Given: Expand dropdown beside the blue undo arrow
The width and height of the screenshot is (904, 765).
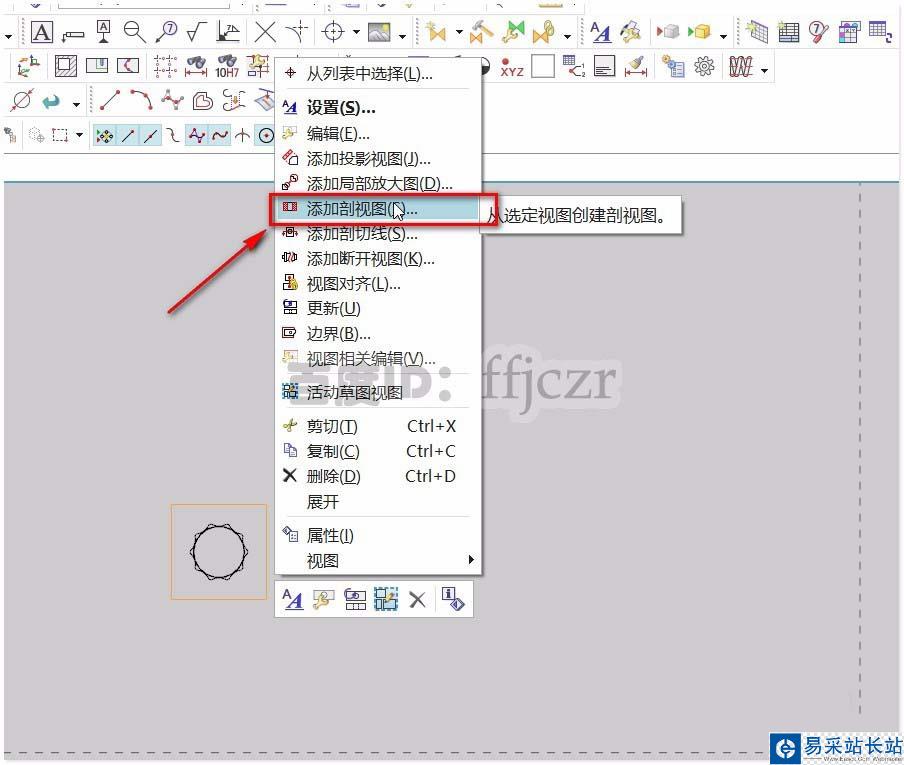Looking at the screenshot, I should pyautogui.click(x=76, y=104).
